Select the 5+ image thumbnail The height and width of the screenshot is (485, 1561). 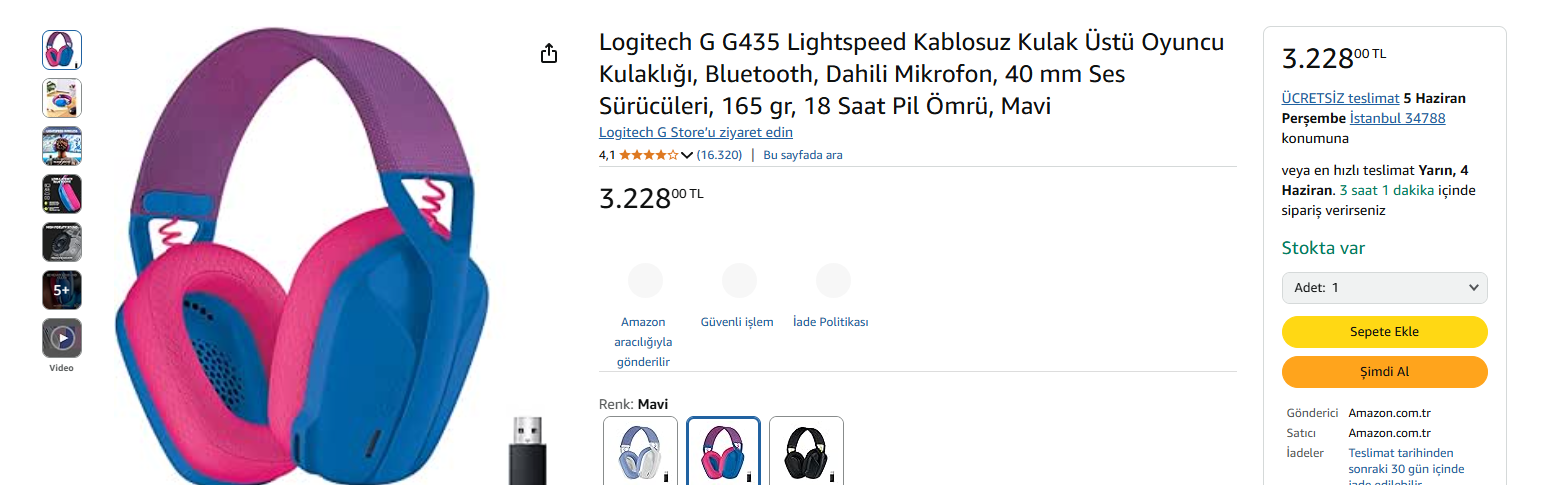(x=62, y=290)
